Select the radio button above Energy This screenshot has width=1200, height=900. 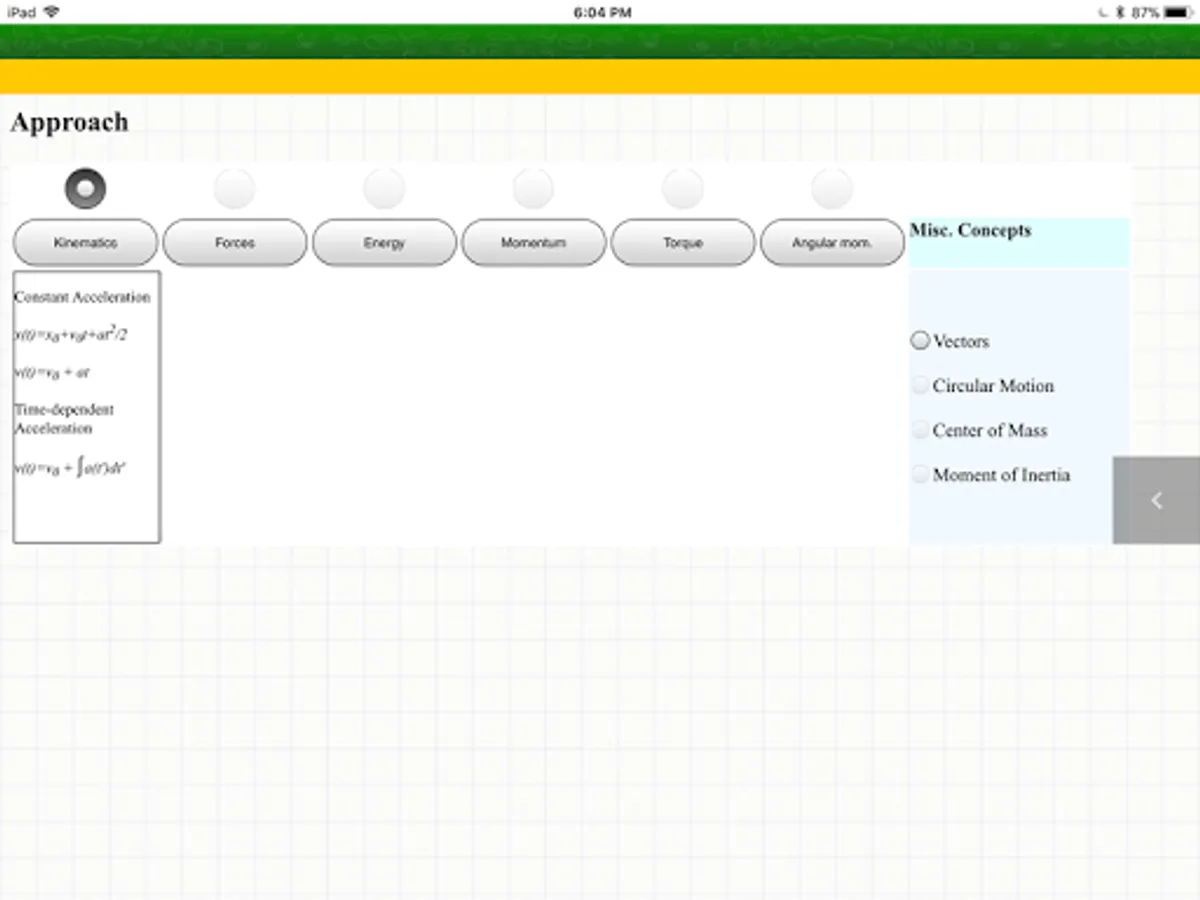click(x=384, y=188)
